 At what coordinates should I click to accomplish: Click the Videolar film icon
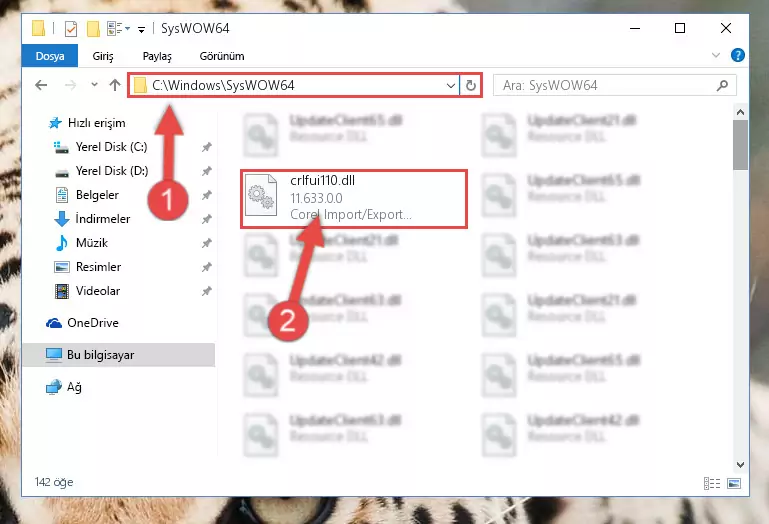tap(62, 291)
